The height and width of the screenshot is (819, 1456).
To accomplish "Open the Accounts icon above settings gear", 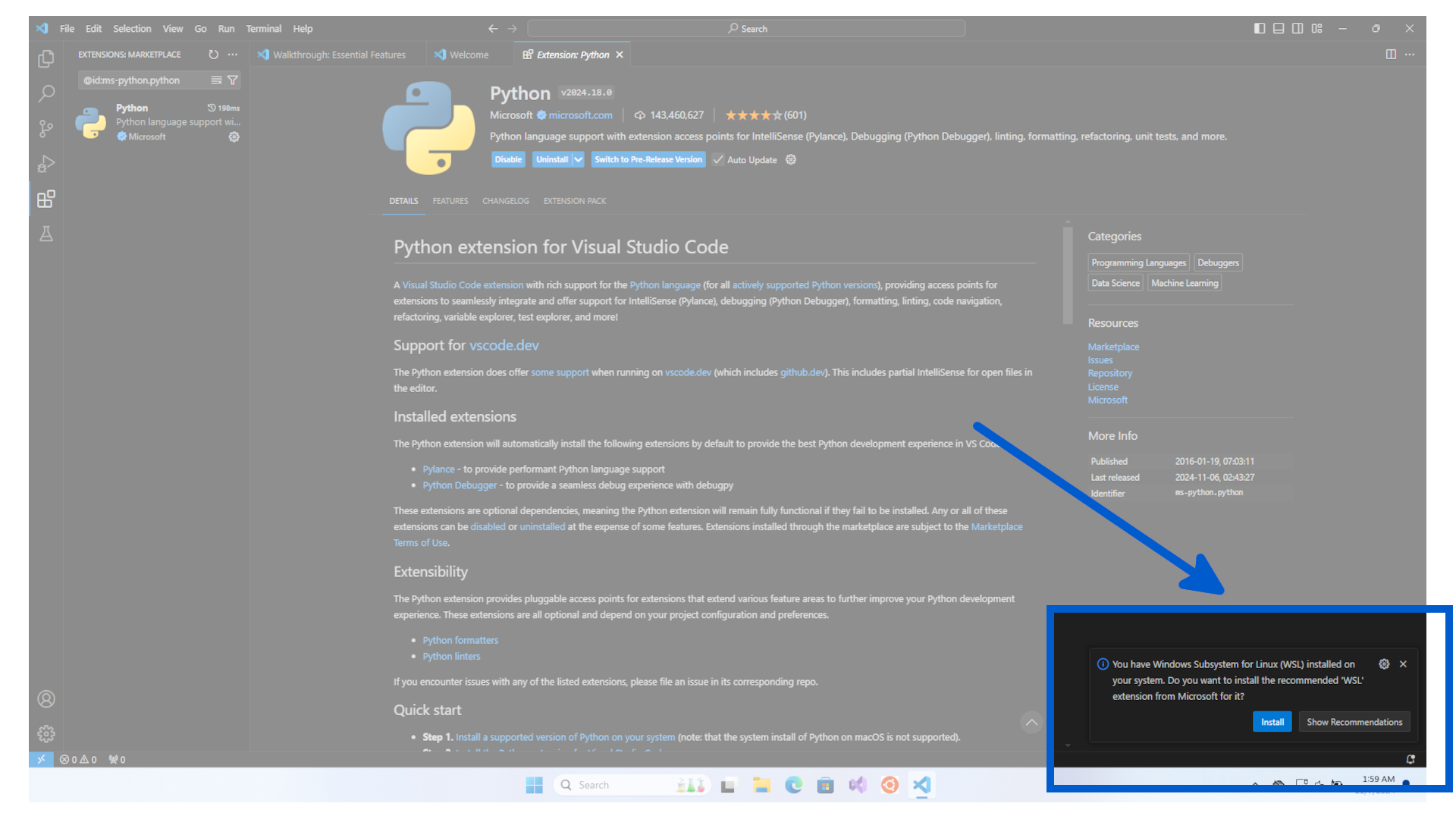I will point(45,699).
